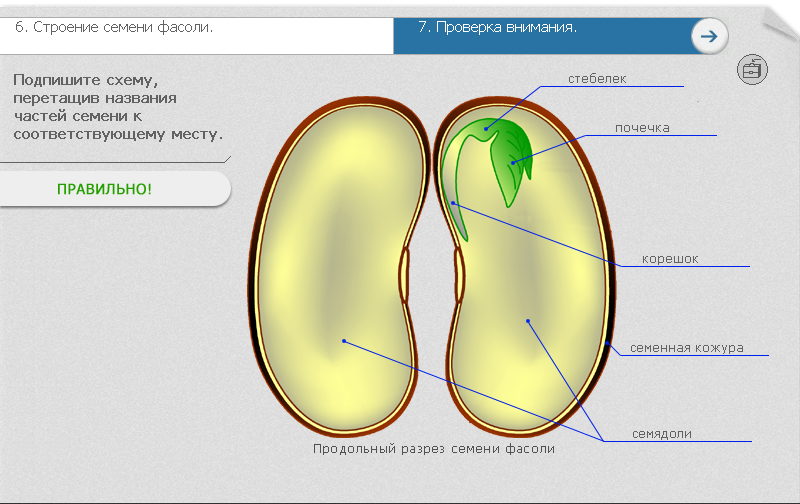Click the next arrow button
Screen dimensions: 800x504
click(709, 36)
